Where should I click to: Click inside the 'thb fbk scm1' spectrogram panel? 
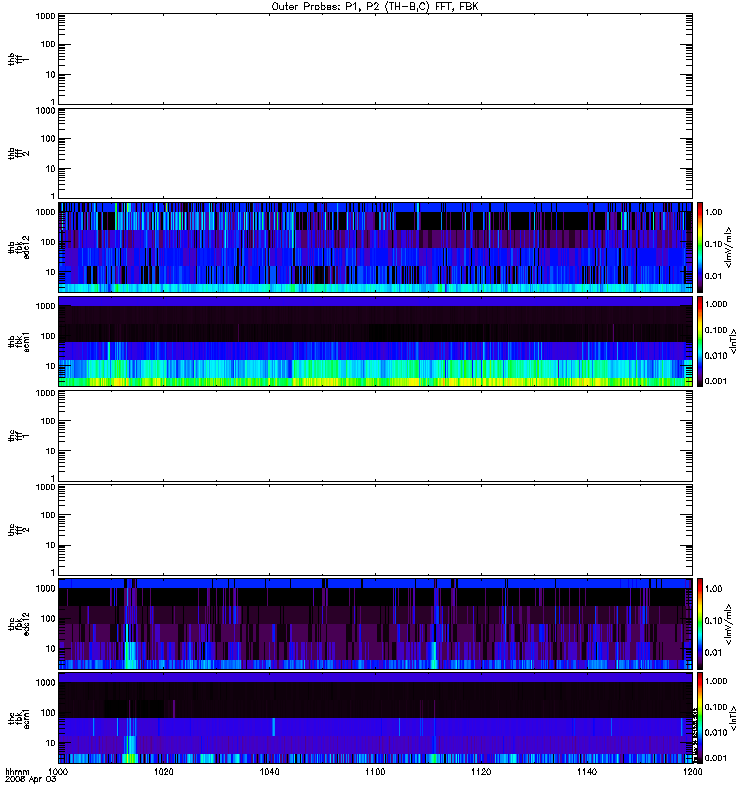pos(375,341)
